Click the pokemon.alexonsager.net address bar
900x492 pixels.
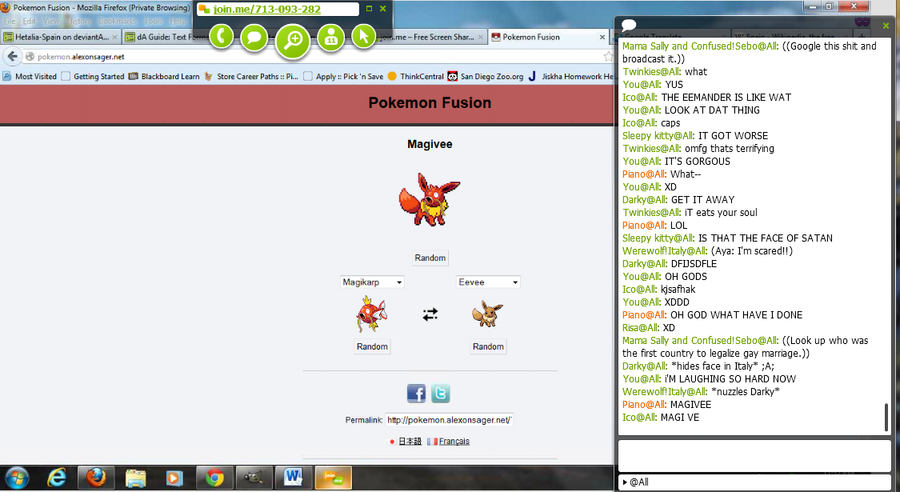316,56
